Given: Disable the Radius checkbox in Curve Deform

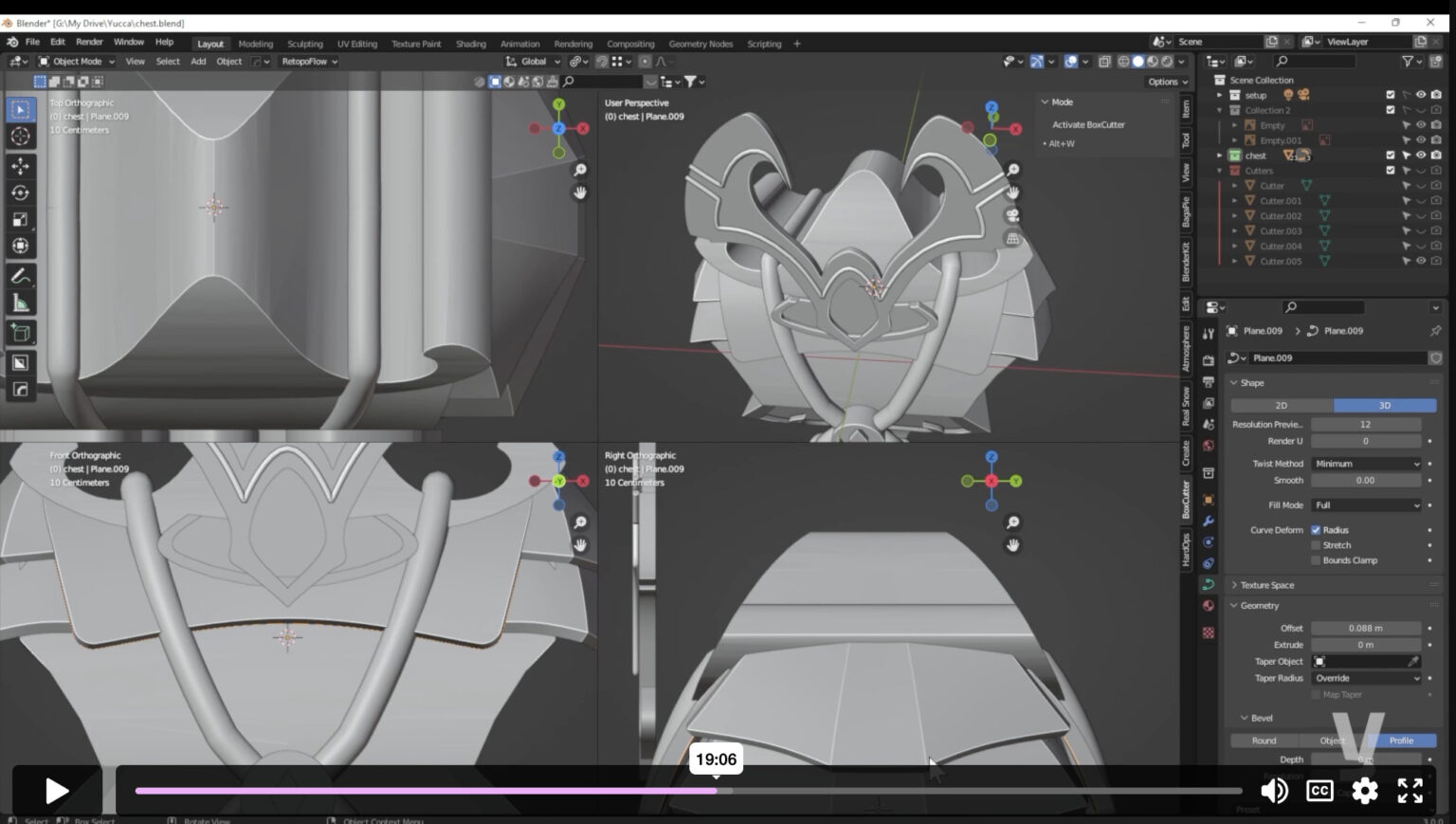Looking at the screenshot, I should pos(1316,530).
